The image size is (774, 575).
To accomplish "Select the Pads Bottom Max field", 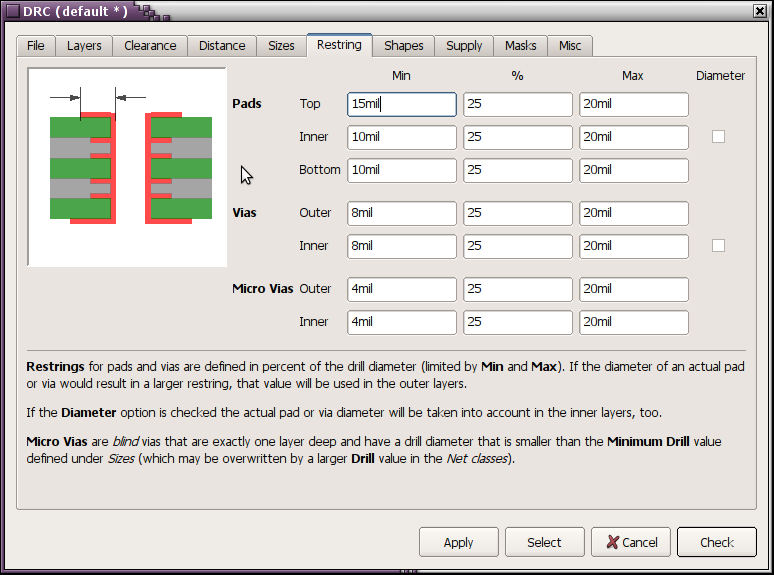I will tap(633, 170).
